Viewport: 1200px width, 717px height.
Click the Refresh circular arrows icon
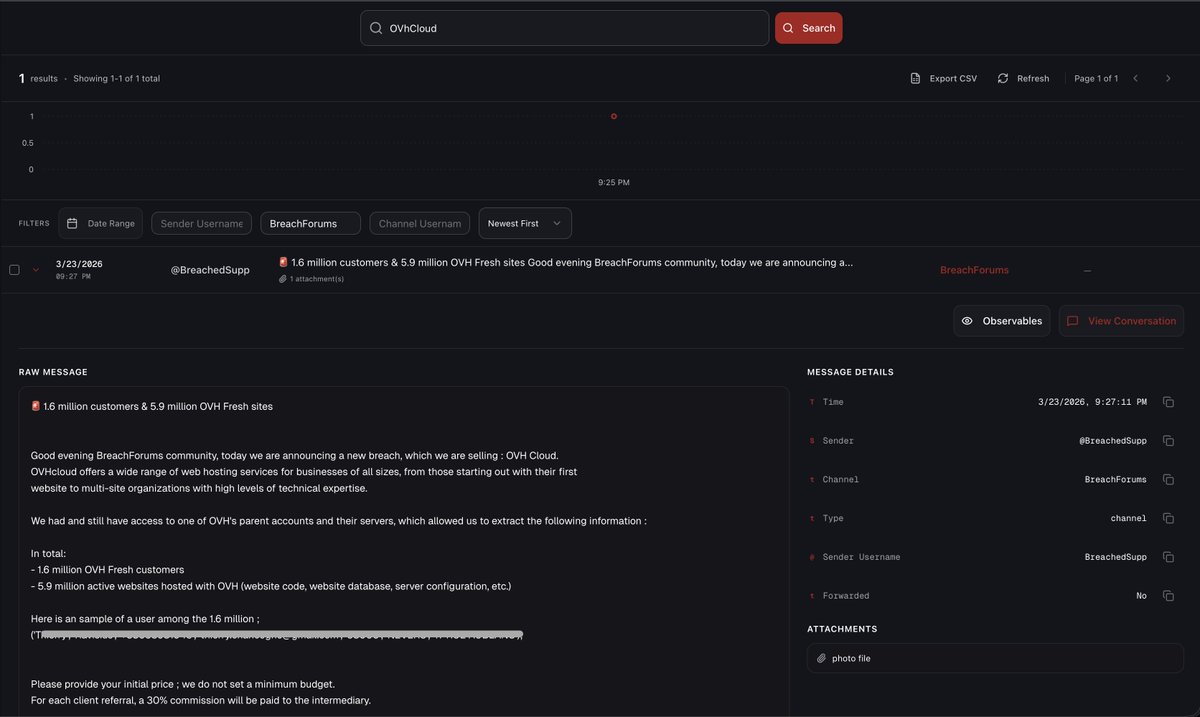[x=1003, y=78]
